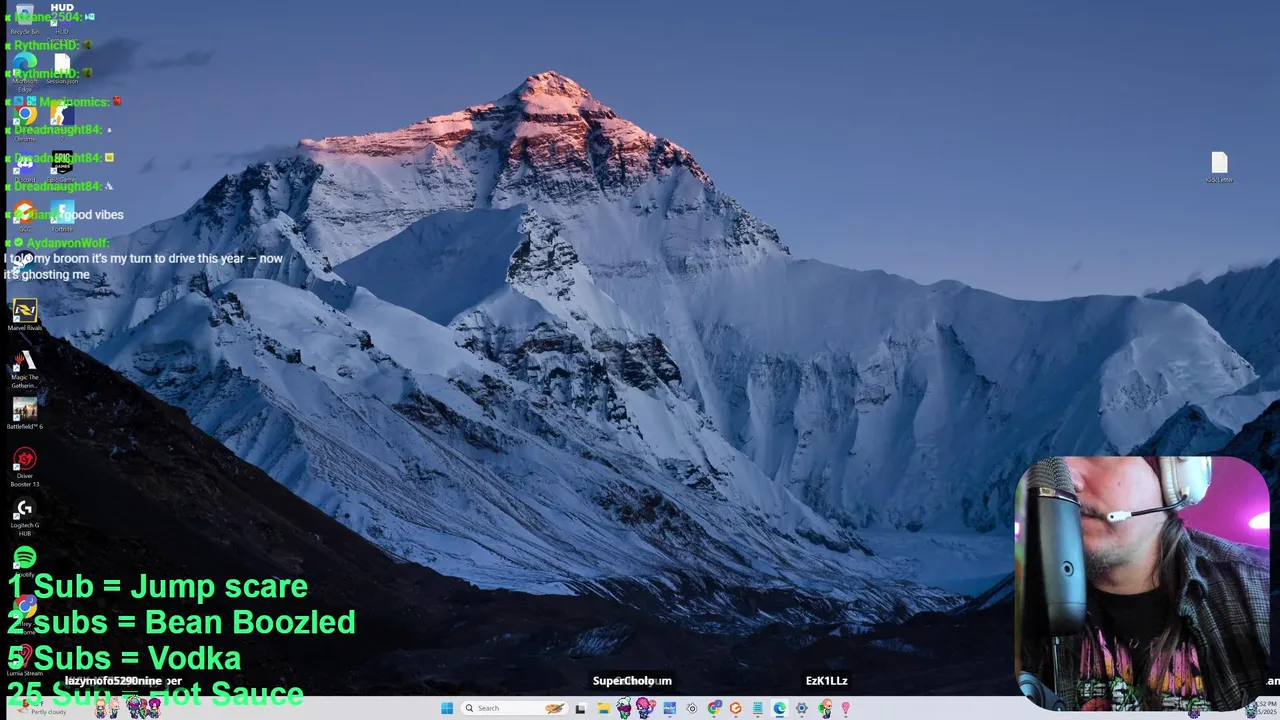Click the lazymofo5290nine name label
The height and width of the screenshot is (720, 1280).
click(113, 681)
